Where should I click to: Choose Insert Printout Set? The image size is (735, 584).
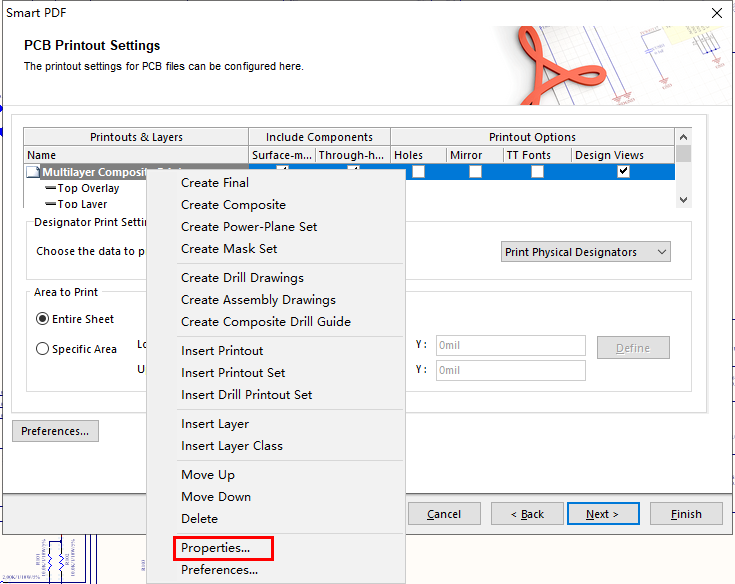233,373
